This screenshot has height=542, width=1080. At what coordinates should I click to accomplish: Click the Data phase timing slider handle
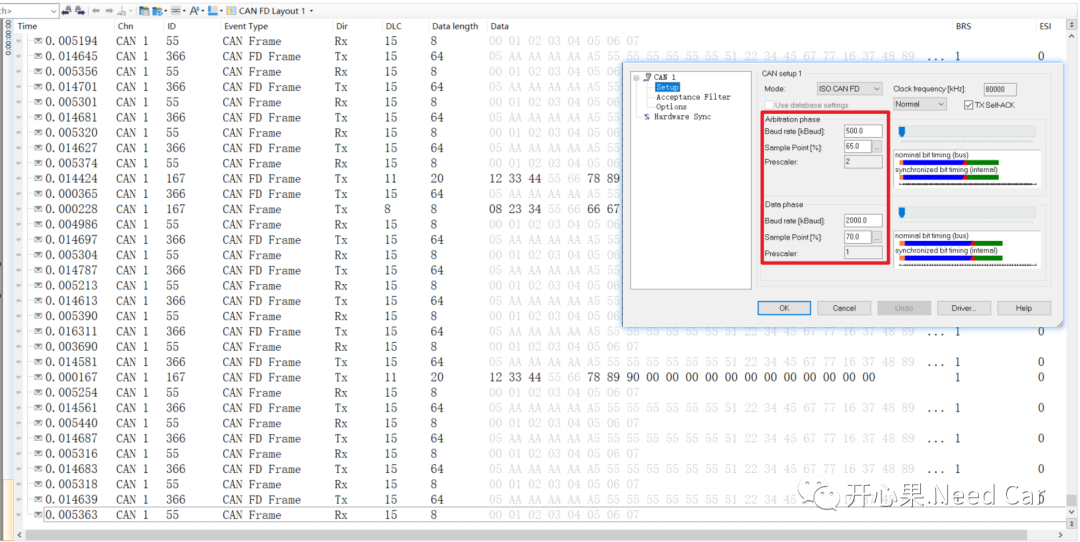coord(902,213)
